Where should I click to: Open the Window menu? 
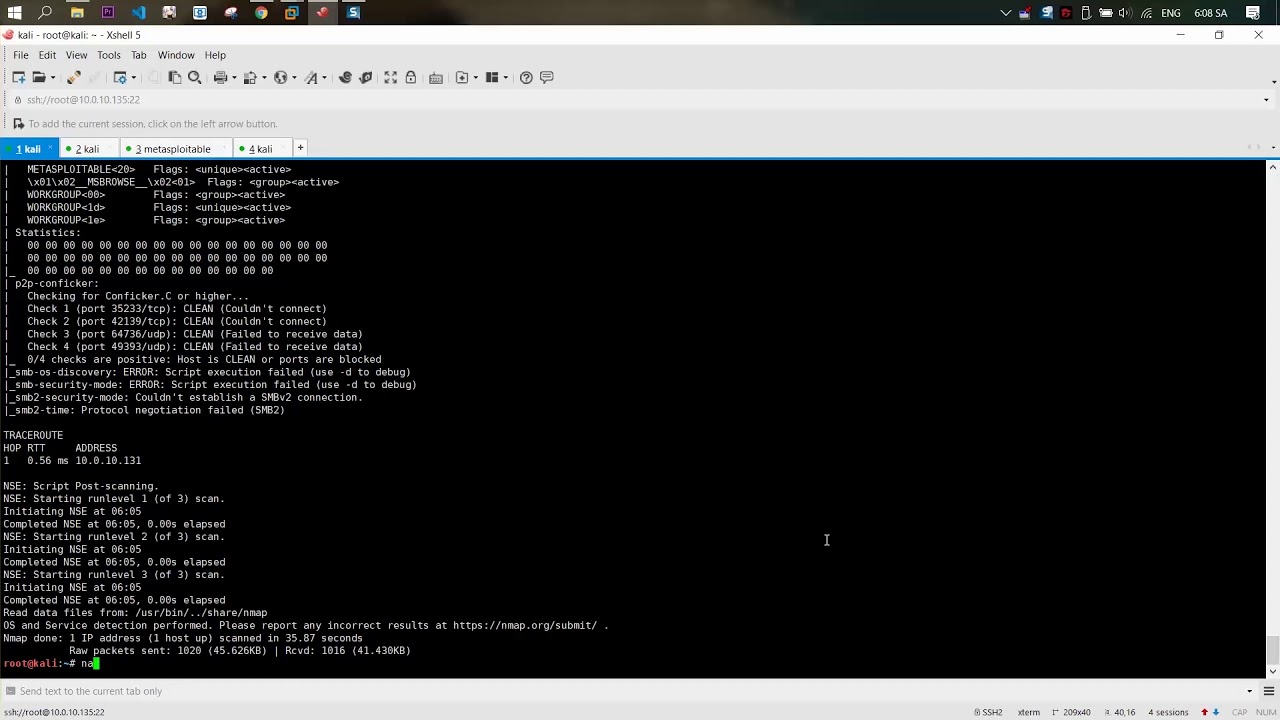point(176,55)
